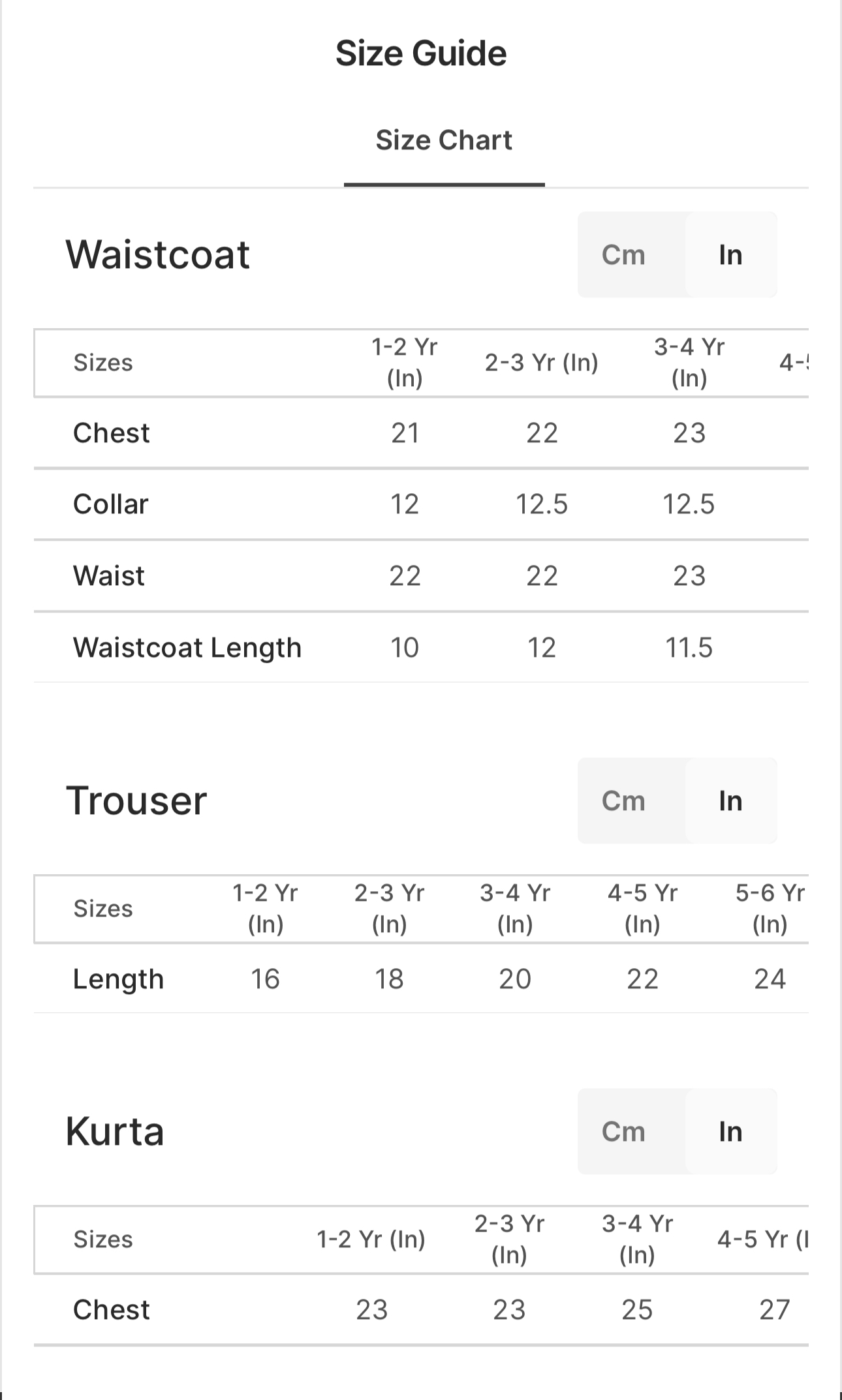Screen dimensions: 842x1400
Task: Click the Size Guide title
Action: click(421, 53)
